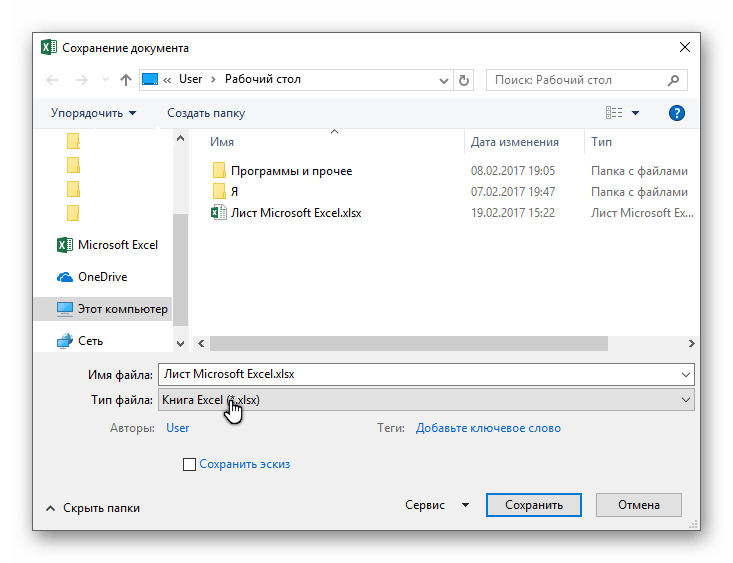Screen dimensions: 733x563
Task: Open recent locations dropdown arrow
Action: pos(105,80)
